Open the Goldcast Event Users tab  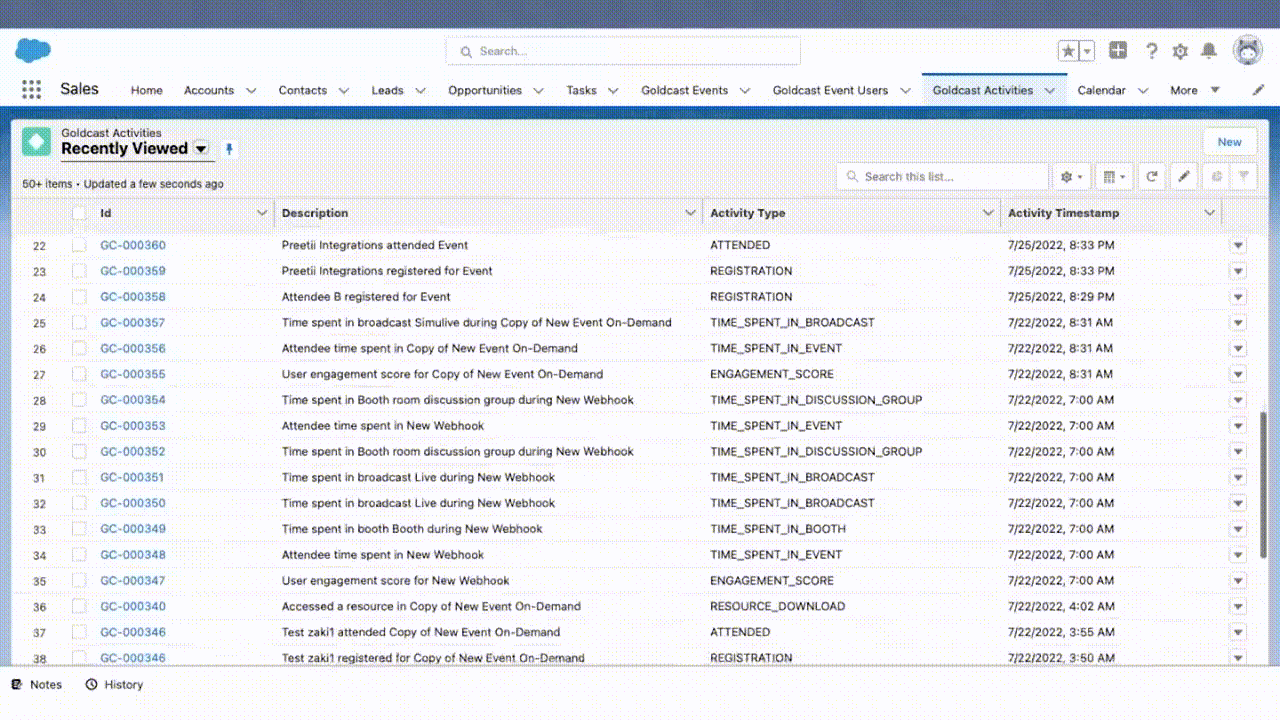(830, 90)
